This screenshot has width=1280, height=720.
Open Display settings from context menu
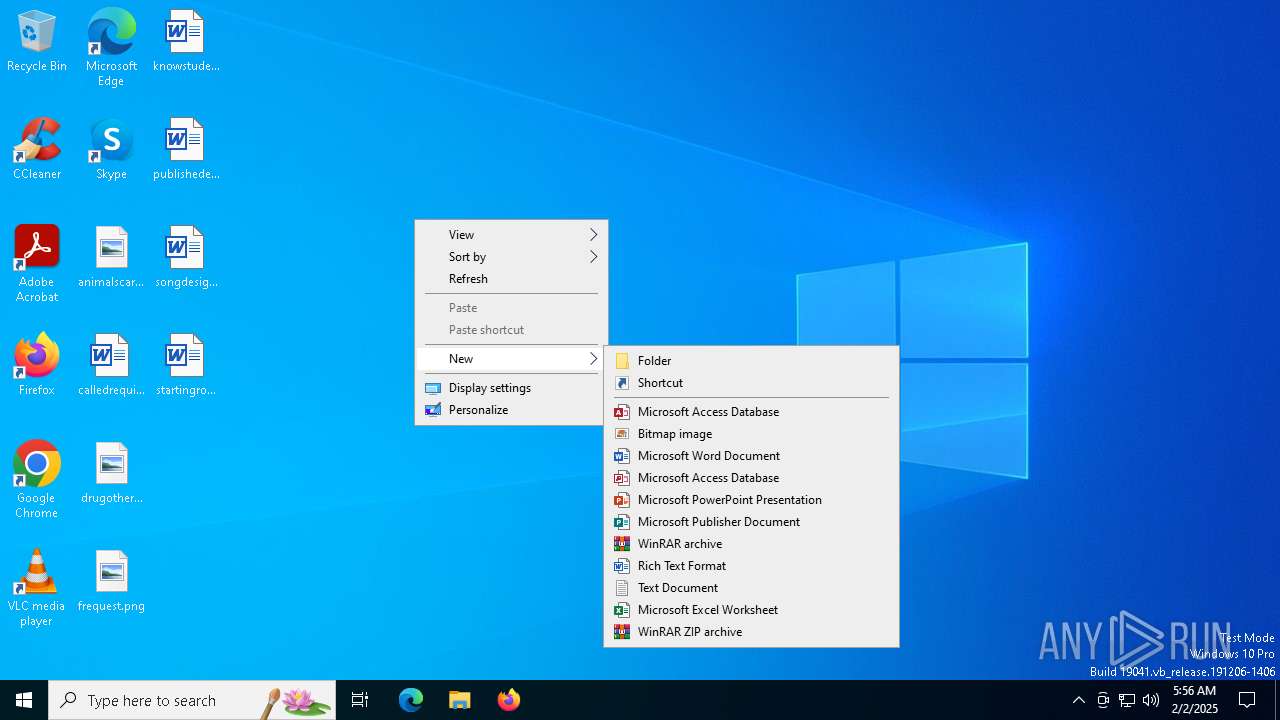tap(511, 388)
